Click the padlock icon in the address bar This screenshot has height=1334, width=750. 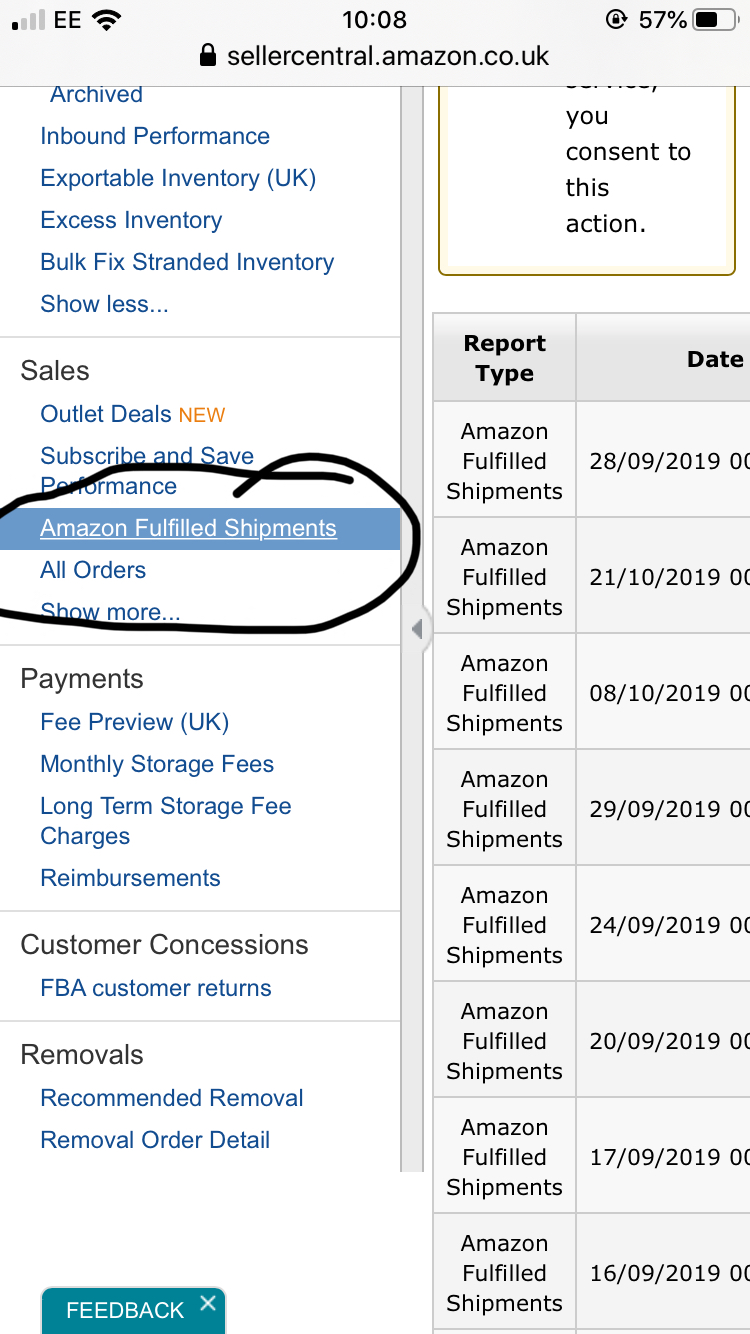point(208,56)
